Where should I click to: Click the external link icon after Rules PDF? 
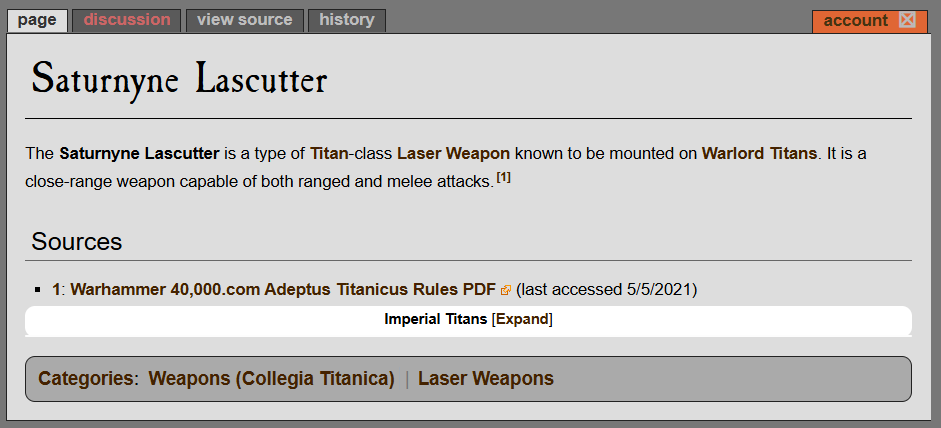[x=506, y=291]
